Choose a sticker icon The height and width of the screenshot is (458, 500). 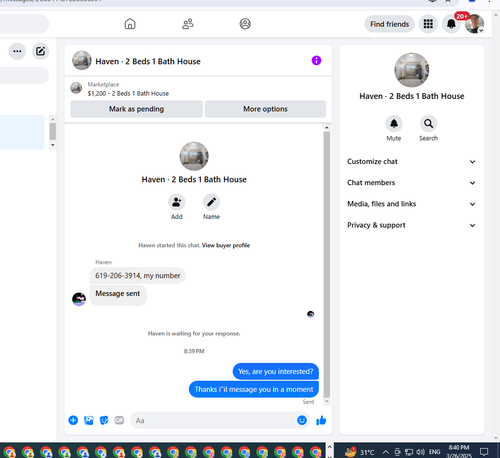104,420
